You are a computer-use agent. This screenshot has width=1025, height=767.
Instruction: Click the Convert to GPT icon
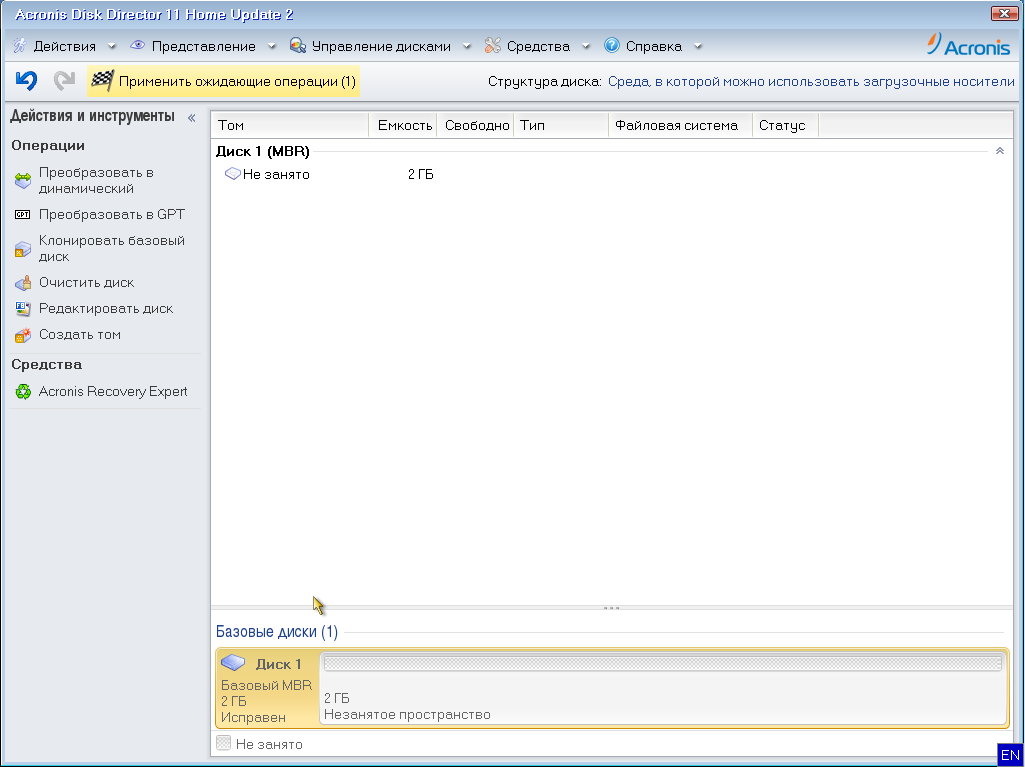pos(23,215)
